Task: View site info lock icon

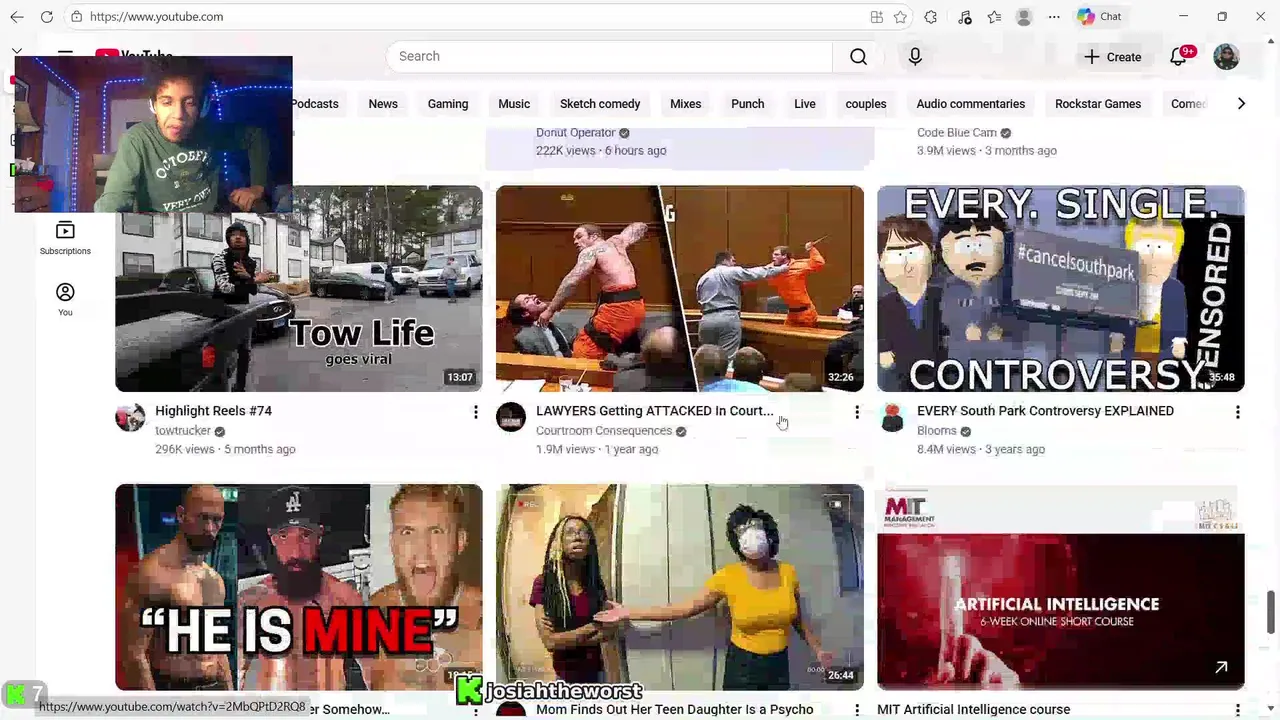Action: tap(76, 17)
